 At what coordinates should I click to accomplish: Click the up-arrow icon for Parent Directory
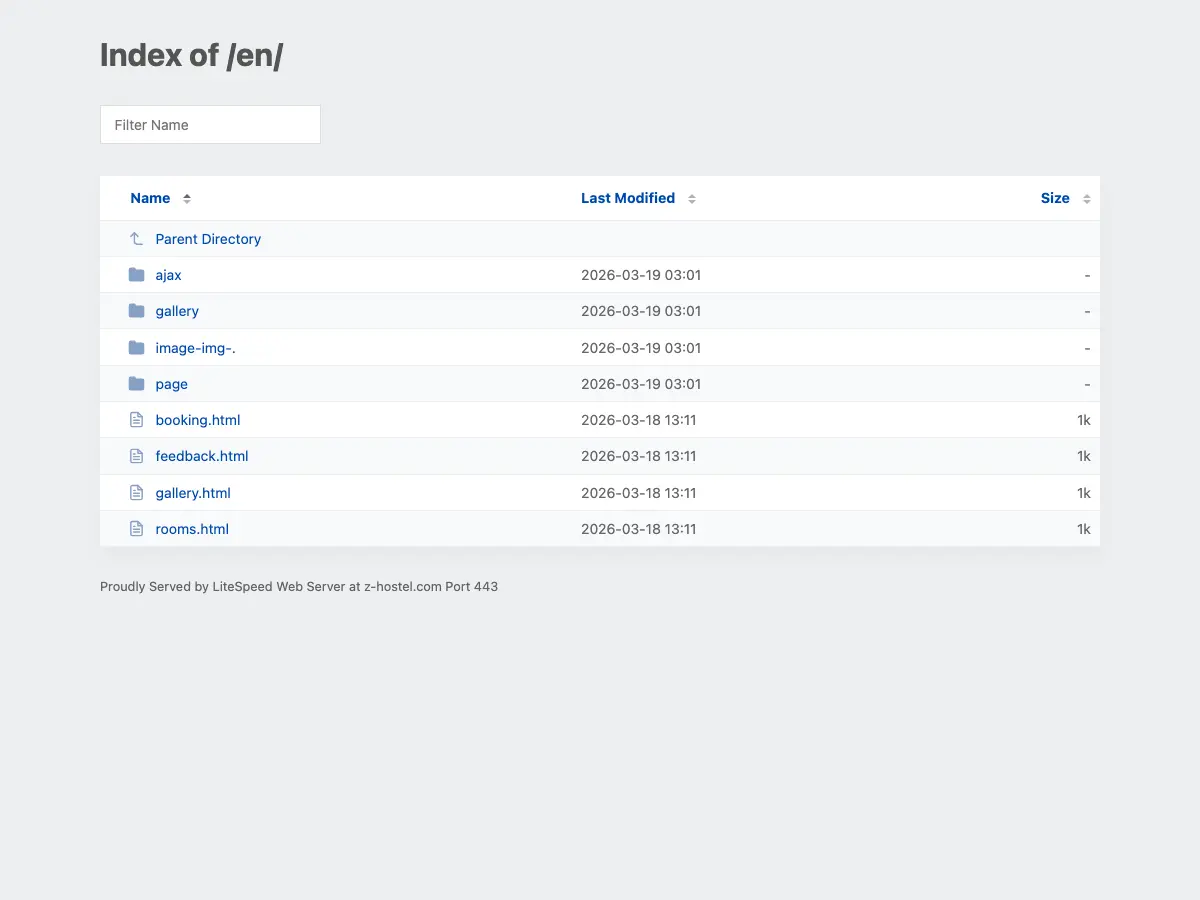(x=137, y=239)
